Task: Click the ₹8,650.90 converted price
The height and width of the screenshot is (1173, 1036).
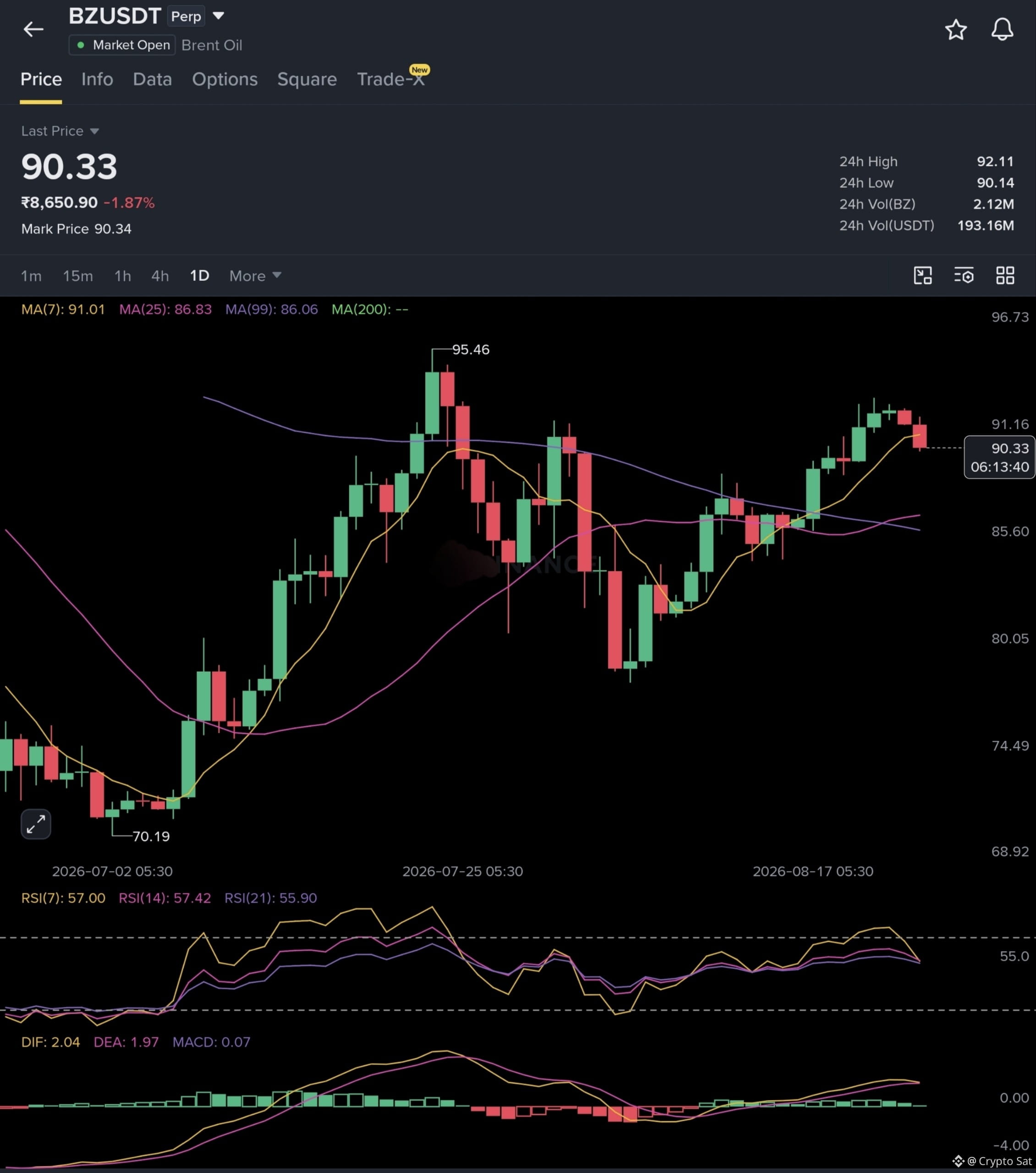Action: 59,203
